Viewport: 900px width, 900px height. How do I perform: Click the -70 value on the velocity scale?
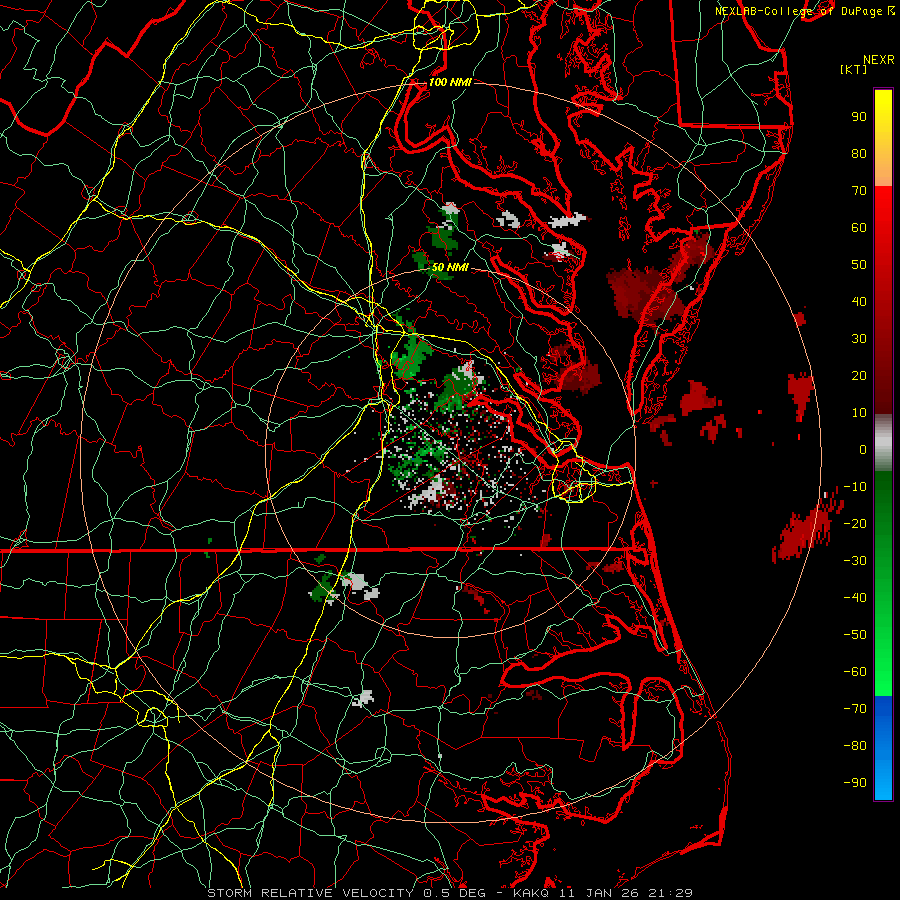(x=855, y=709)
